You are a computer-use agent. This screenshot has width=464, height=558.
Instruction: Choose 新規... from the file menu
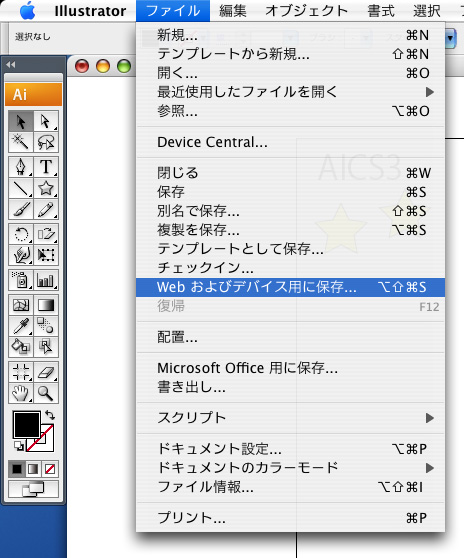point(290,35)
